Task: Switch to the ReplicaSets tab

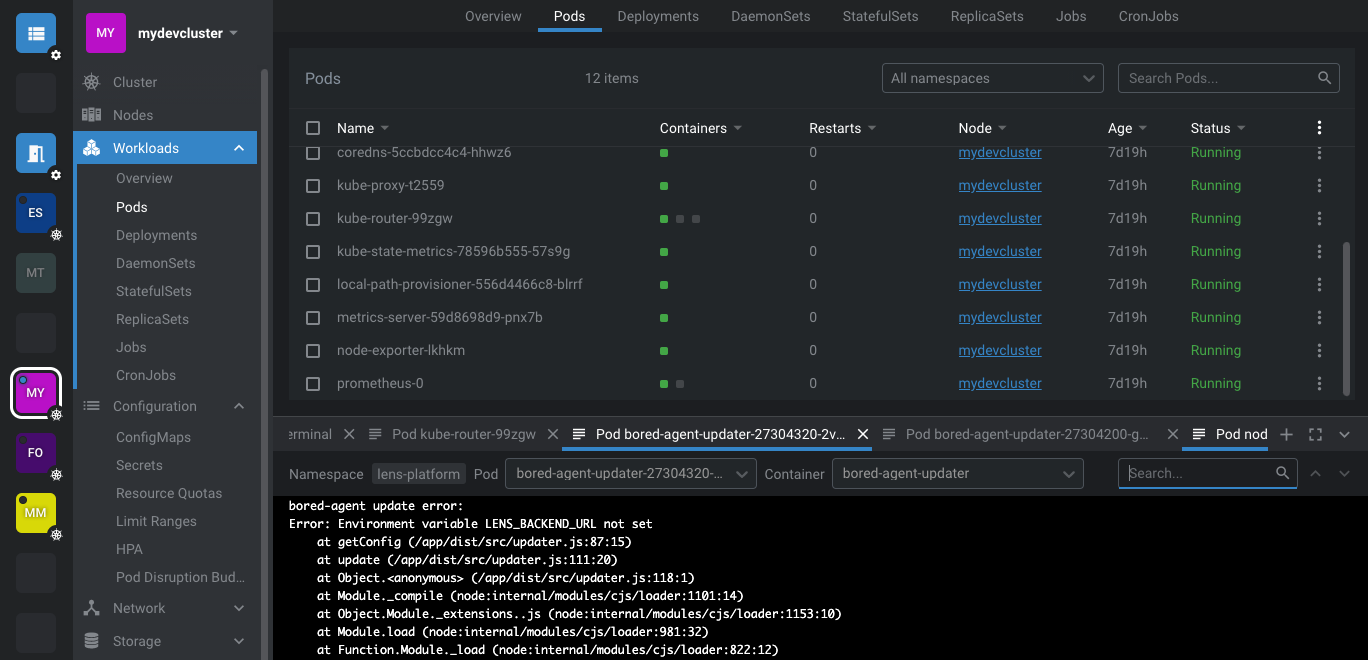Action: tap(987, 16)
